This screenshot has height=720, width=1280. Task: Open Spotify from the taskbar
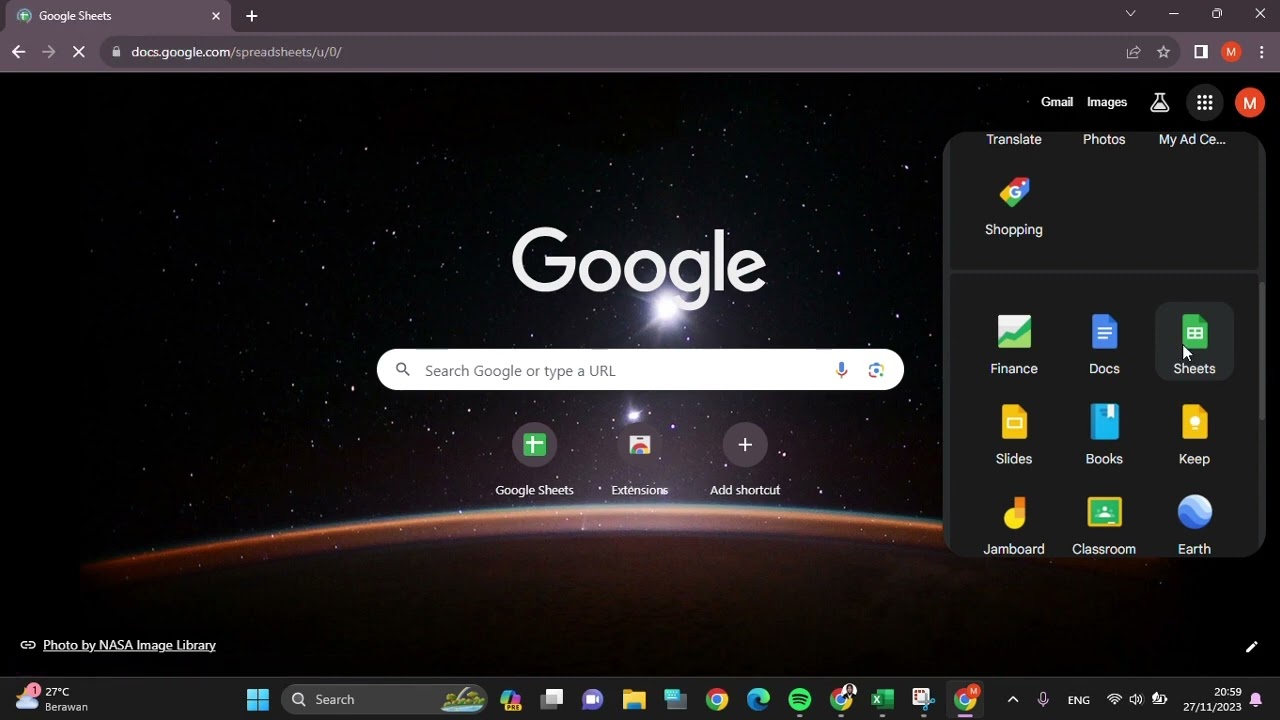(x=800, y=699)
